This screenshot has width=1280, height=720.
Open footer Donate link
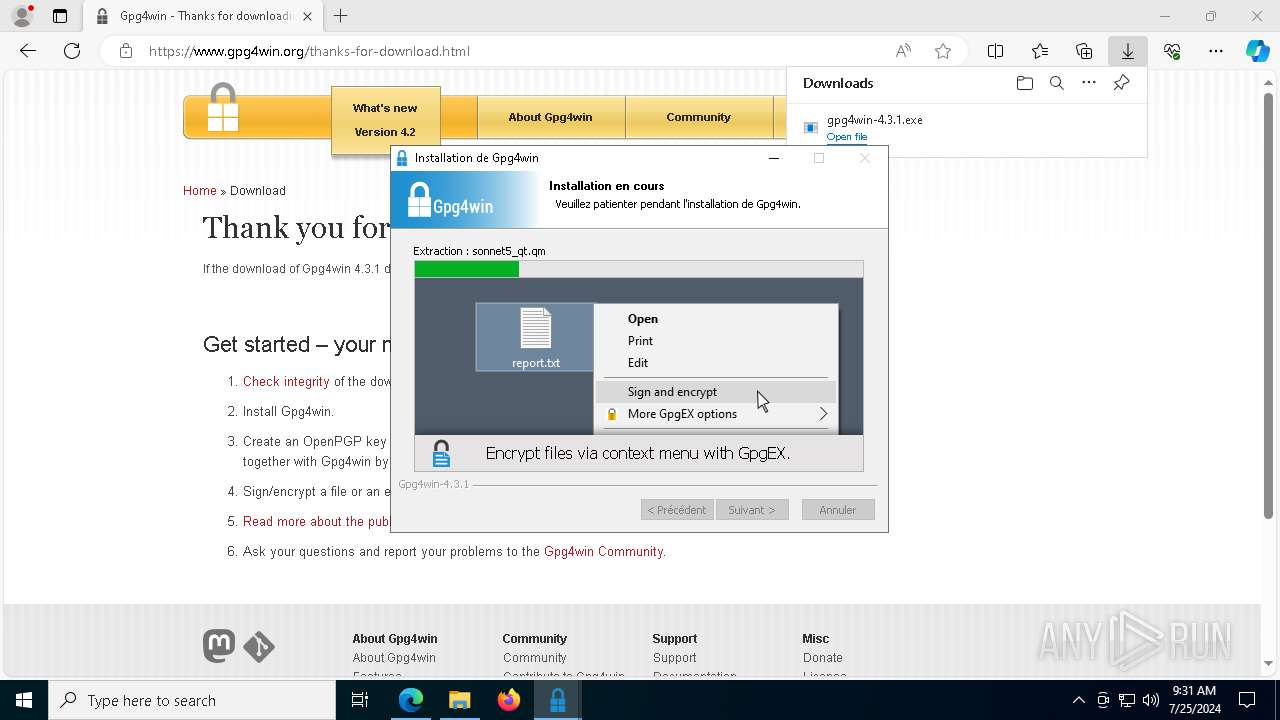(823, 658)
